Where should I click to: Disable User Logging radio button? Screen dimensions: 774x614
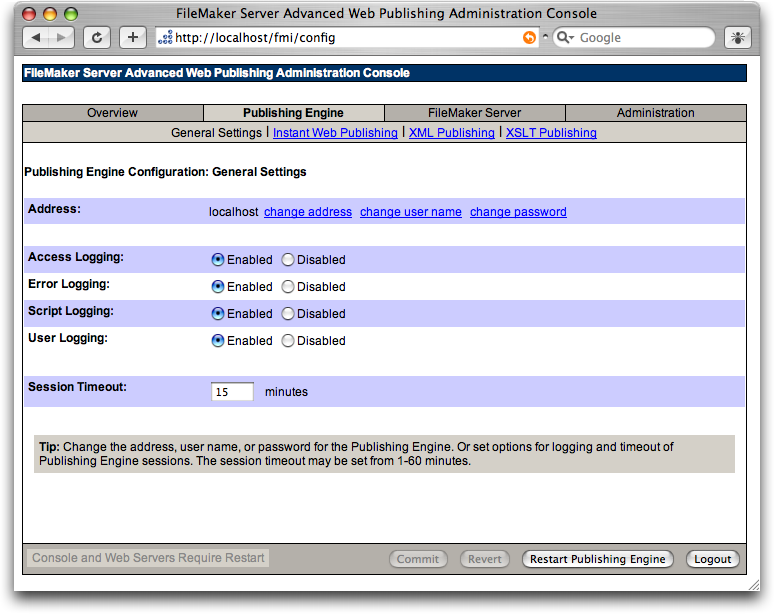coord(288,341)
